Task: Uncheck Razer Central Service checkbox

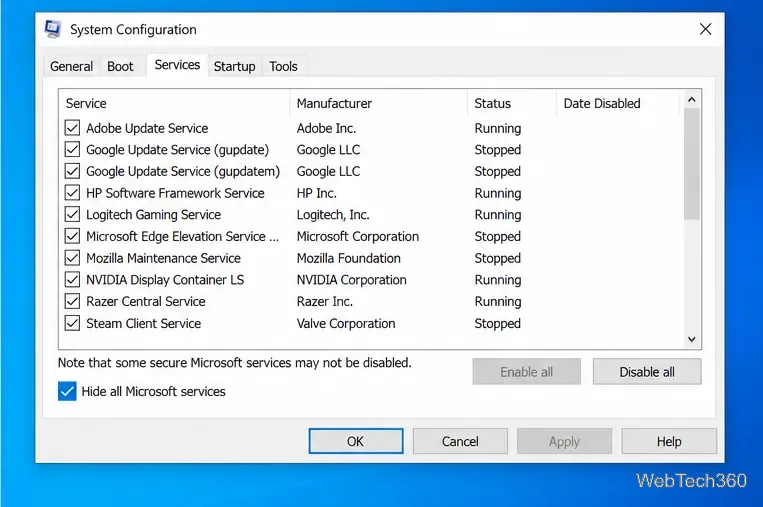Action: [x=72, y=301]
